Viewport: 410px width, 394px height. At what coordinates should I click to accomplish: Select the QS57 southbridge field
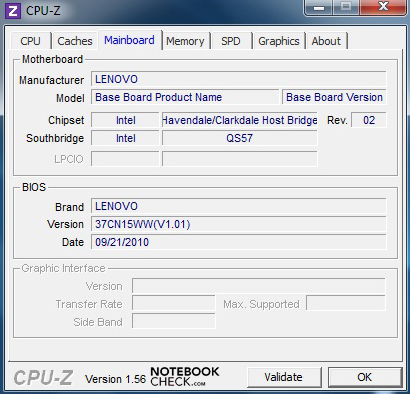coord(240,138)
